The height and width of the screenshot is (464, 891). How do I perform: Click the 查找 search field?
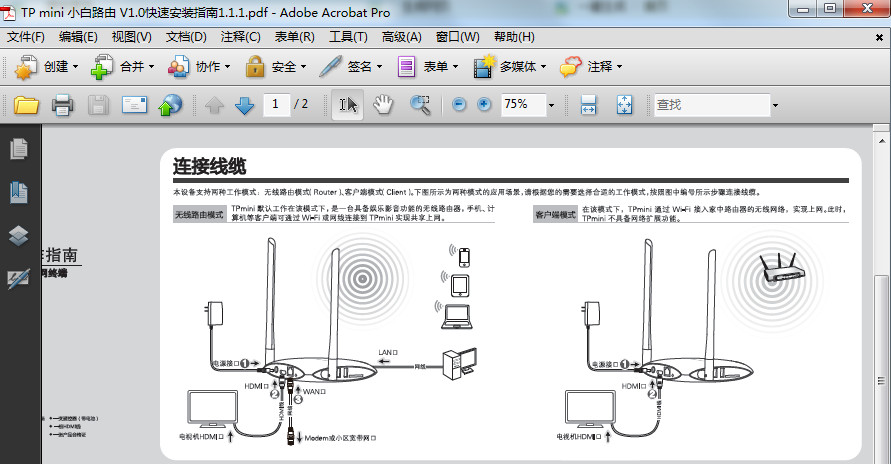(712, 104)
